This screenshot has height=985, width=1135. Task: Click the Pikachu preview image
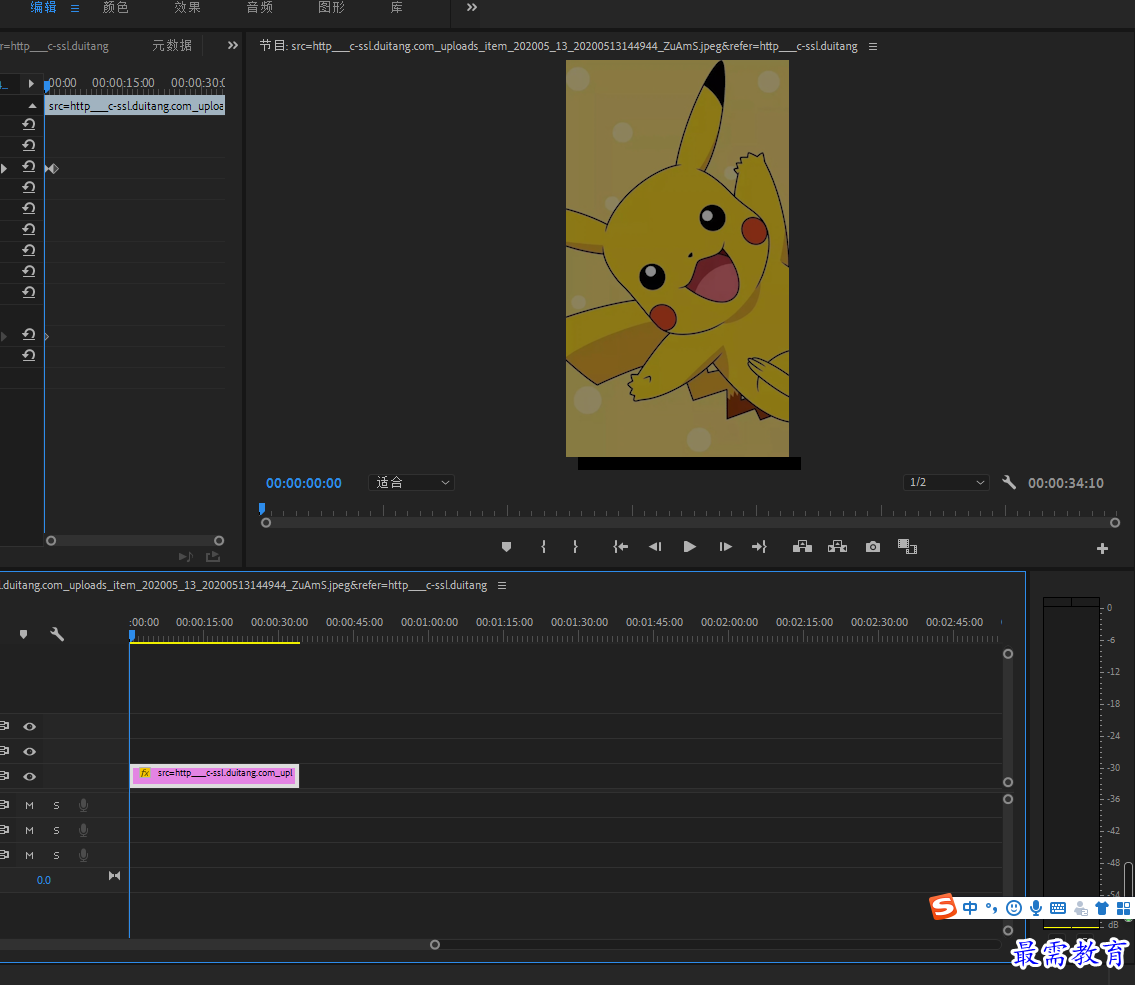coord(677,258)
